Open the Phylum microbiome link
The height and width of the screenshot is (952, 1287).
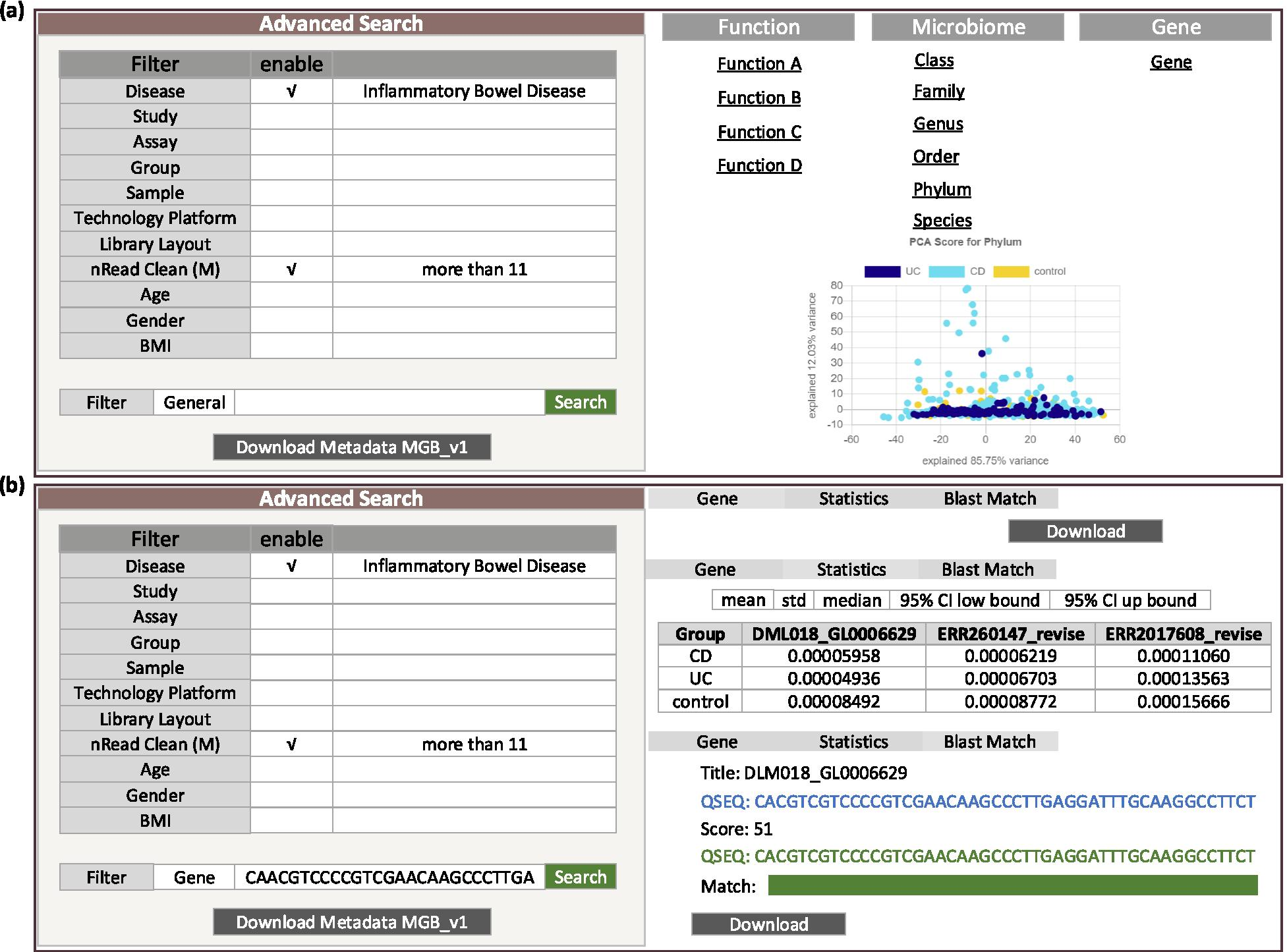942,190
